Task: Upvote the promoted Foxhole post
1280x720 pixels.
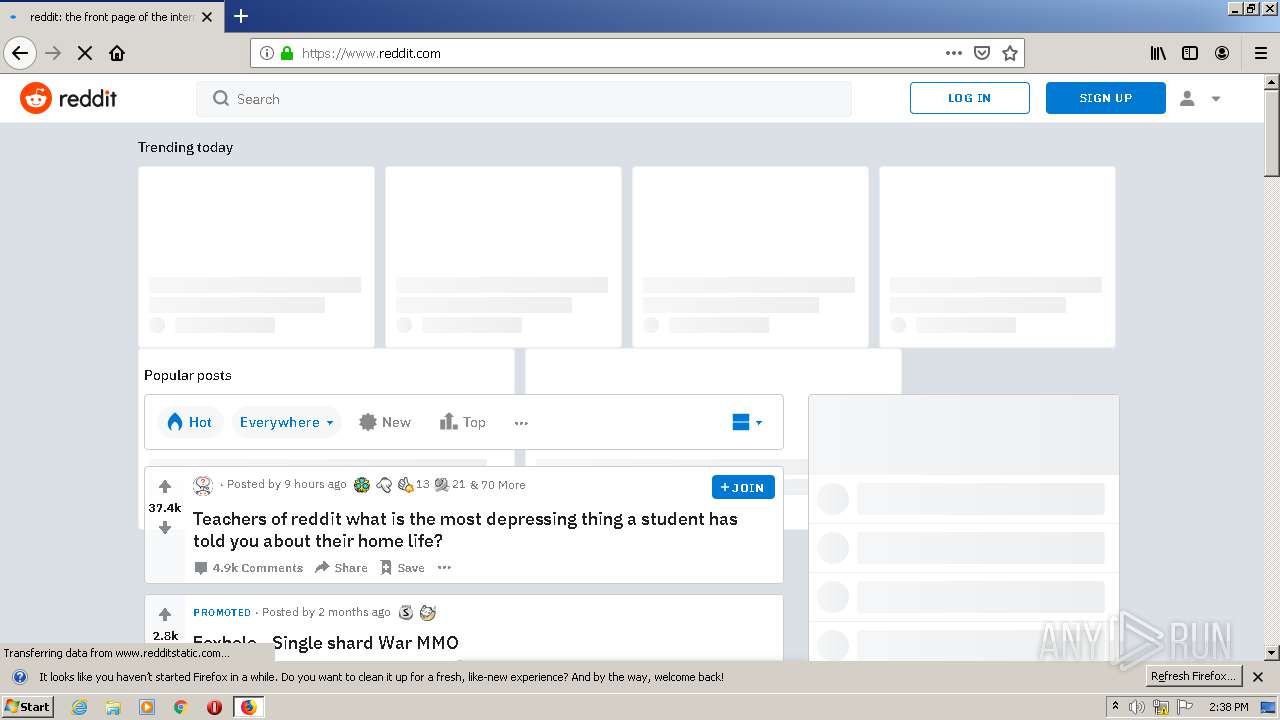Action: [165, 615]
